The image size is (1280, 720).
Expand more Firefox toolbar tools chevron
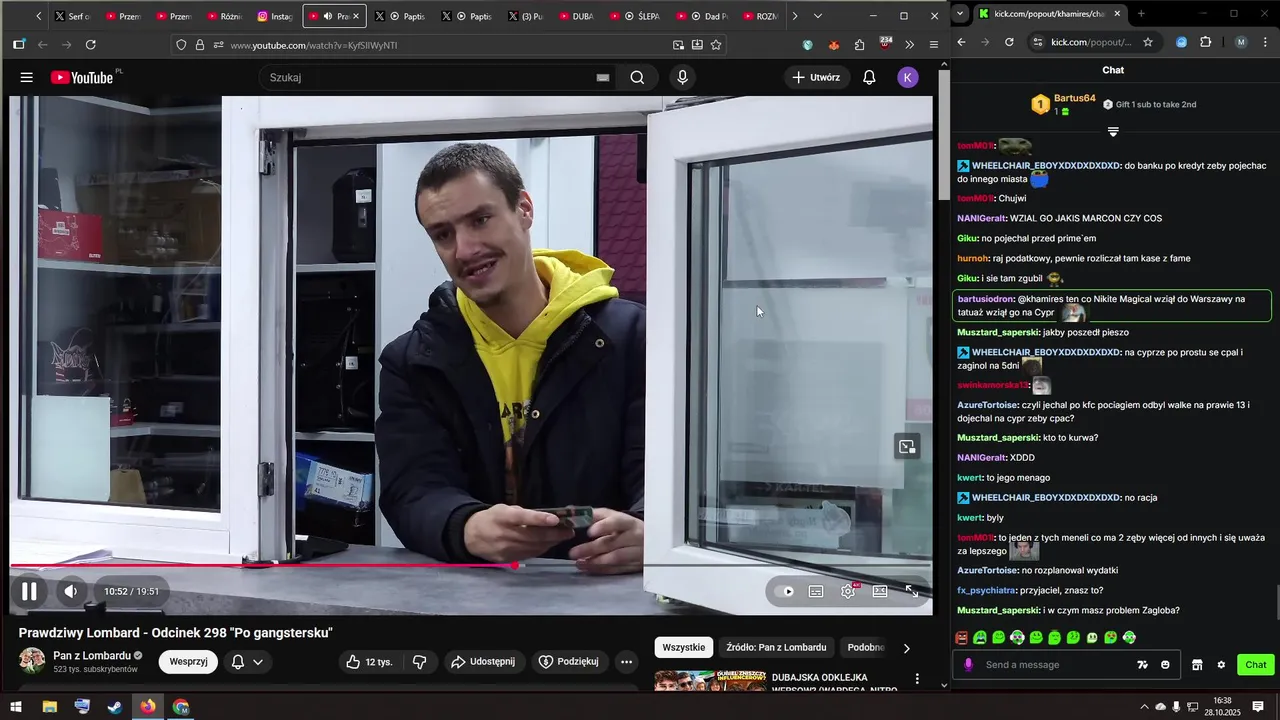(x=909, y=45)
